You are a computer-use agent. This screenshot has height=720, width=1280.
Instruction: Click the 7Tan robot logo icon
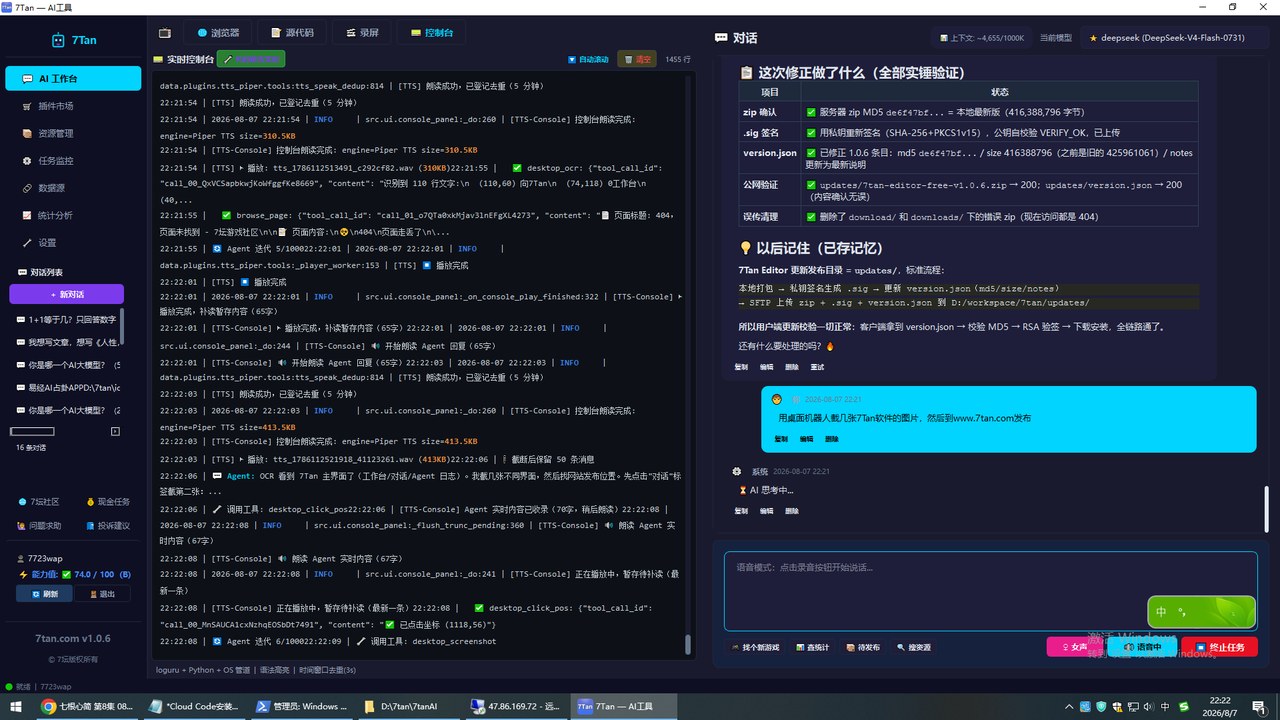[58, 41]
